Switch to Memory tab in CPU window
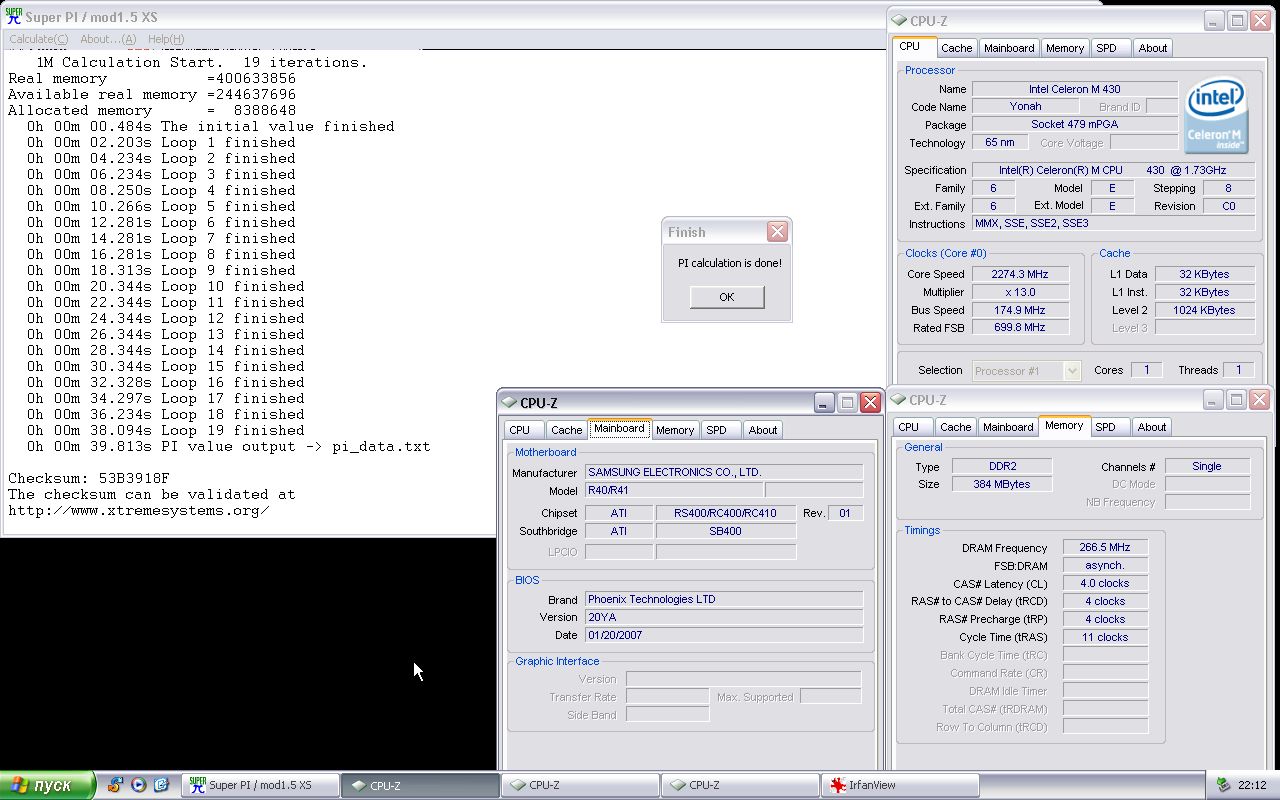This screenshot has width=1280, height=800. [1065, 48]
